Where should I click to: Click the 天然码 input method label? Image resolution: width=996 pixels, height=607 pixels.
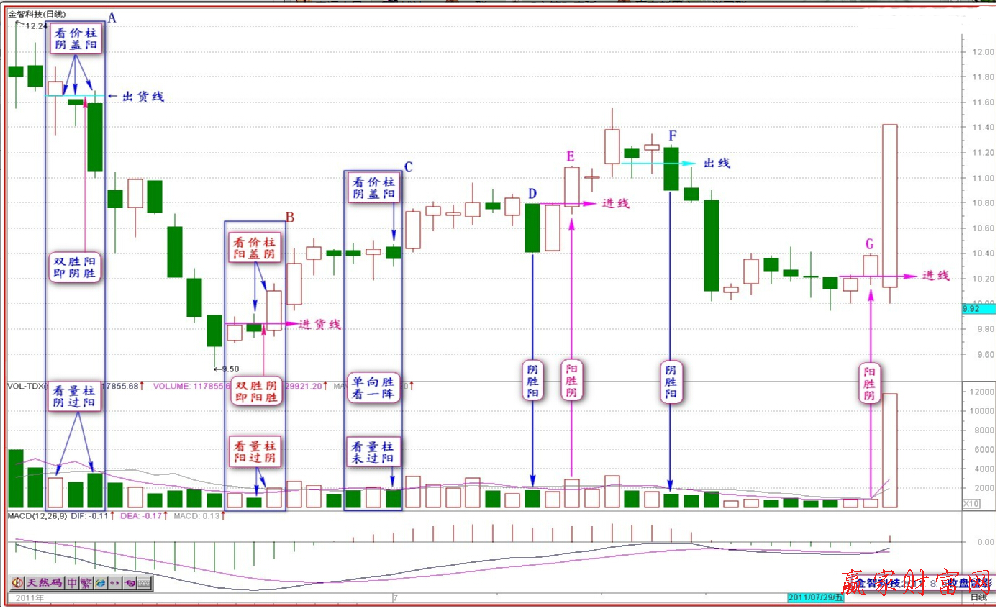pos(44,582)
